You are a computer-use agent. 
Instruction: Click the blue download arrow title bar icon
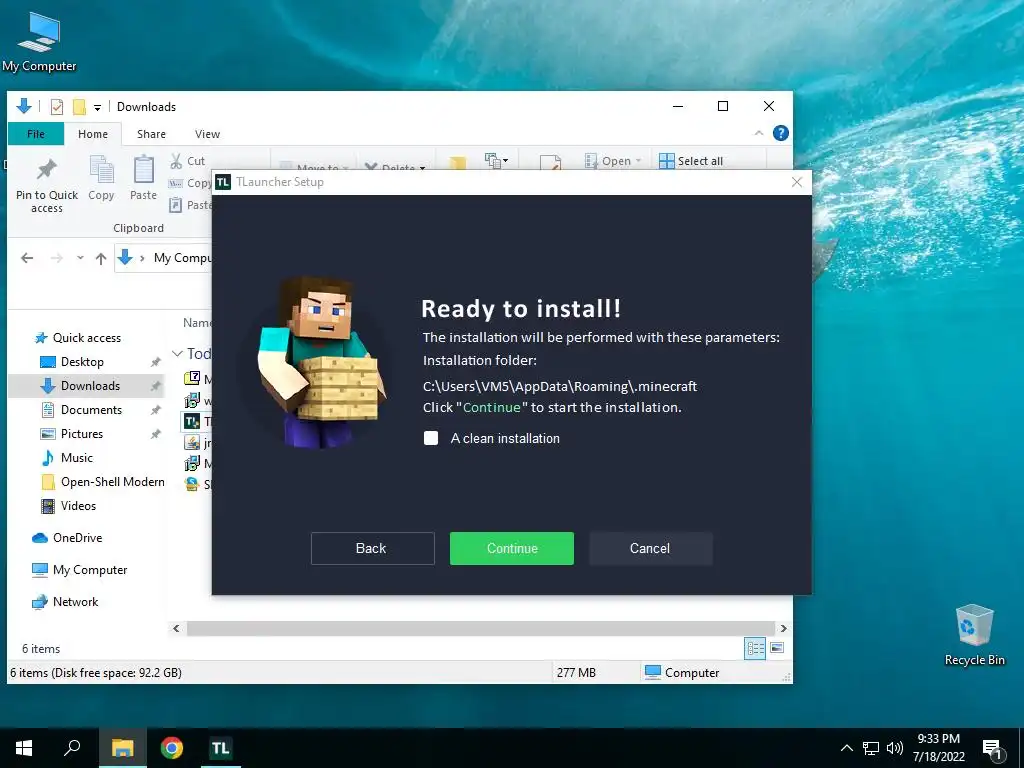pyautogui.click(x=24, y=106)
